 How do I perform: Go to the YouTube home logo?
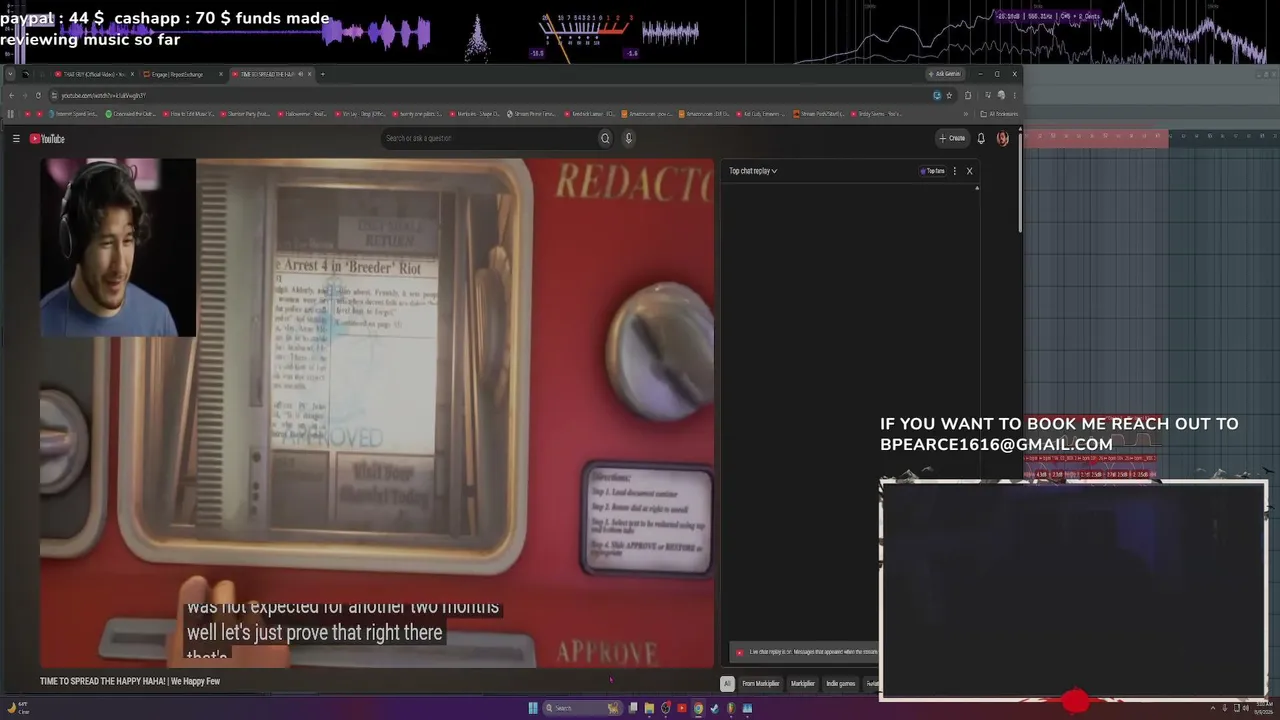pos(47,139)
